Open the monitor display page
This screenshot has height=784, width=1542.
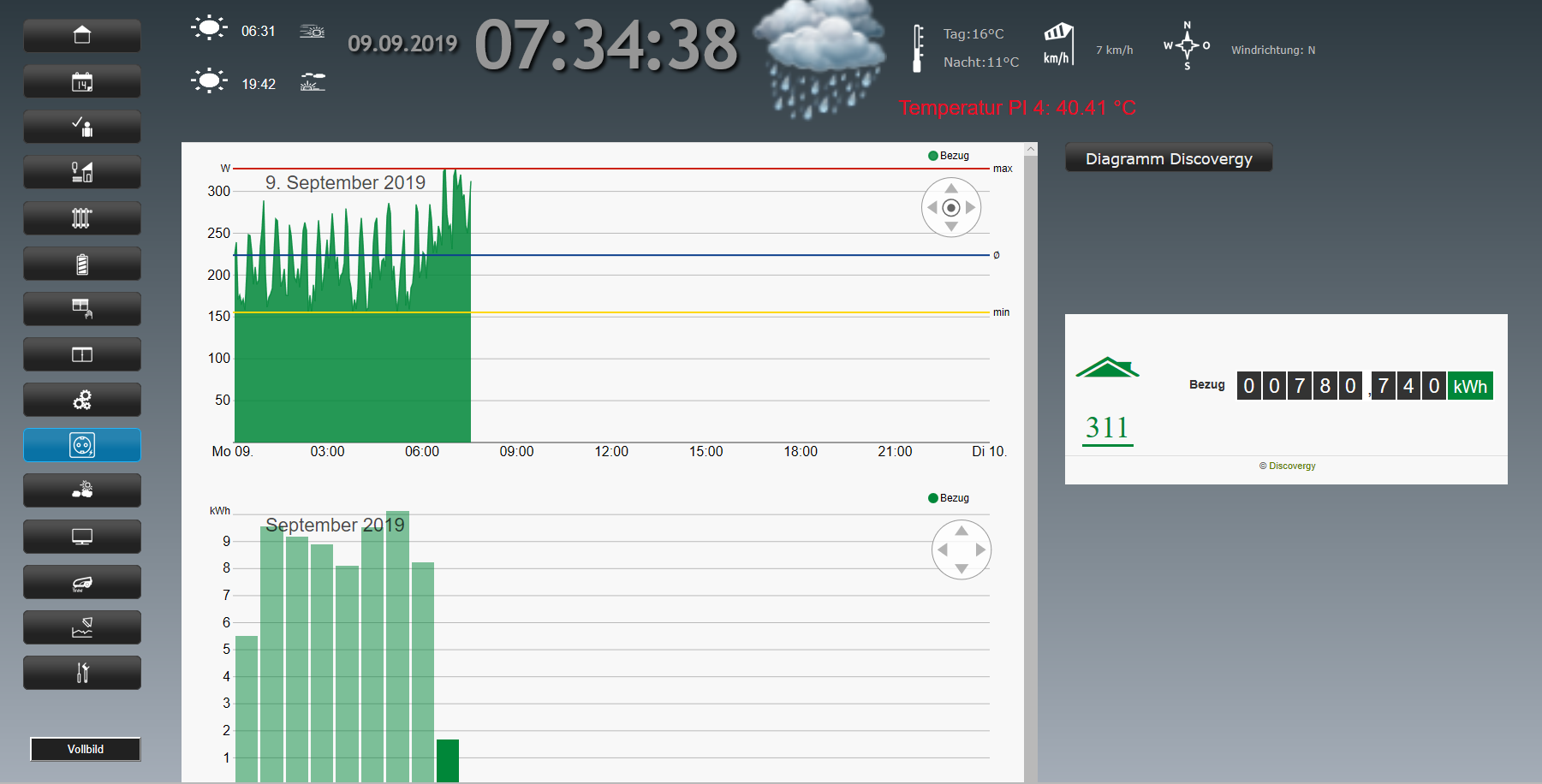(82, 537)
